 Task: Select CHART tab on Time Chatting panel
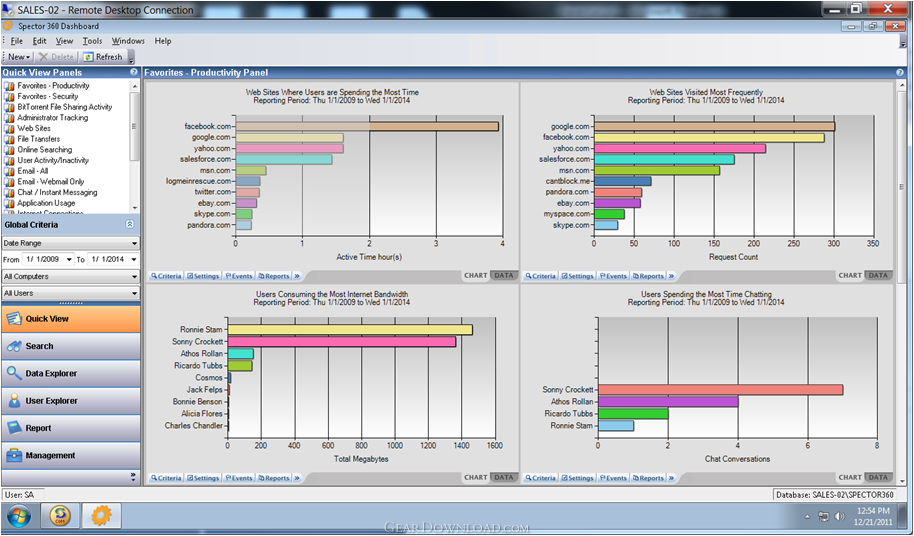coord(850,477)
